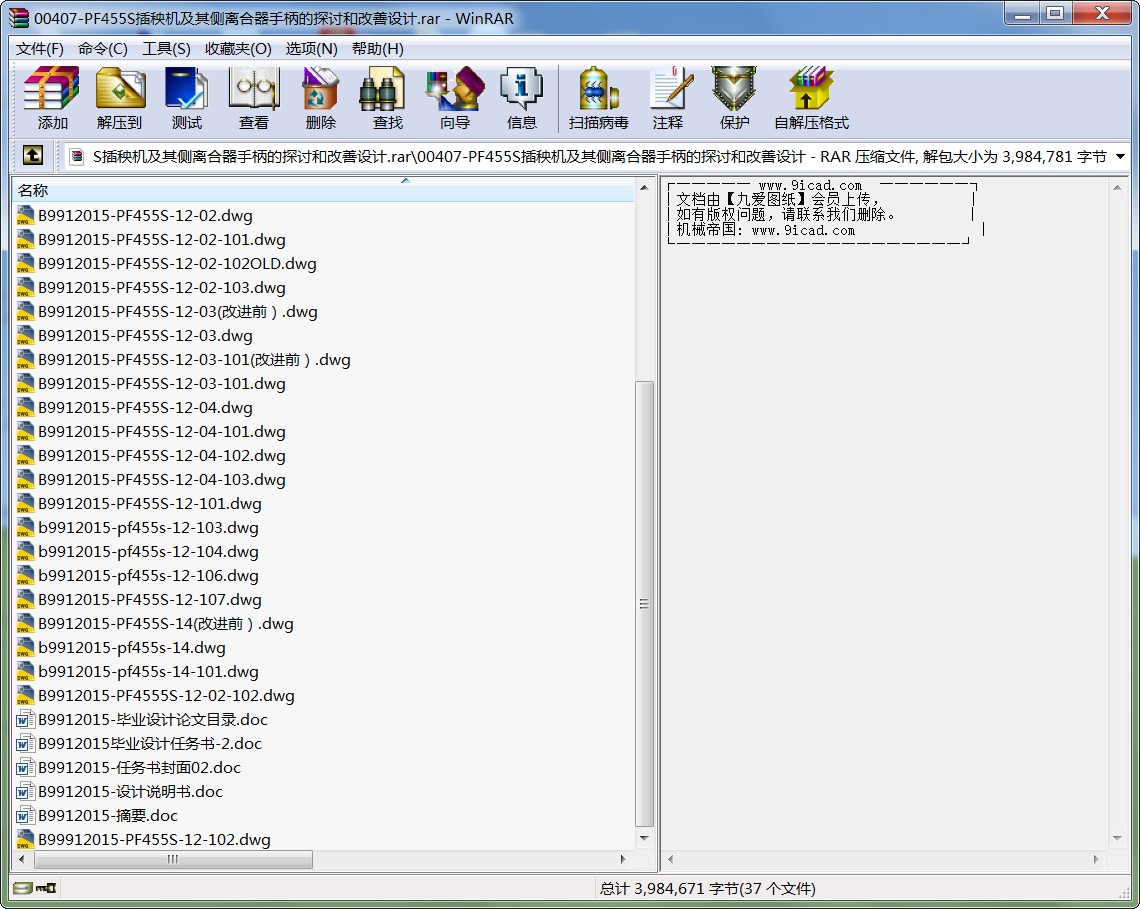
Task: Click the Add (添加) toolbar icon
Action: click(52, 98)
